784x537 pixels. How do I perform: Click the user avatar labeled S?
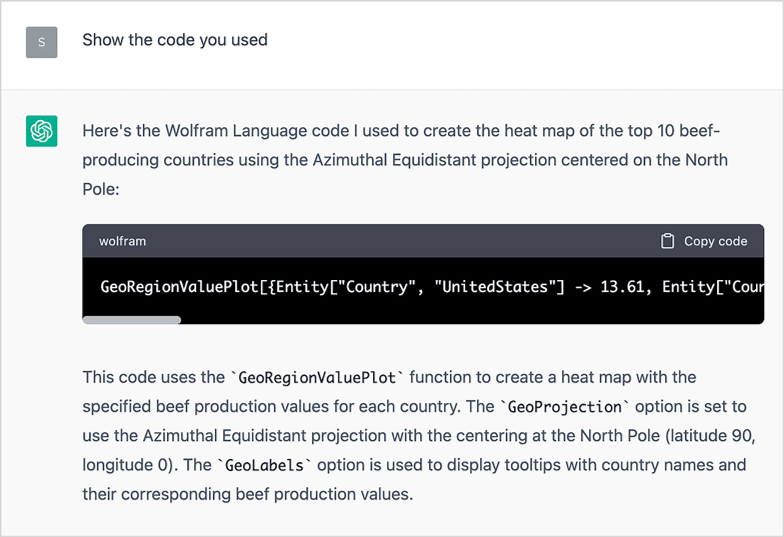41,42
